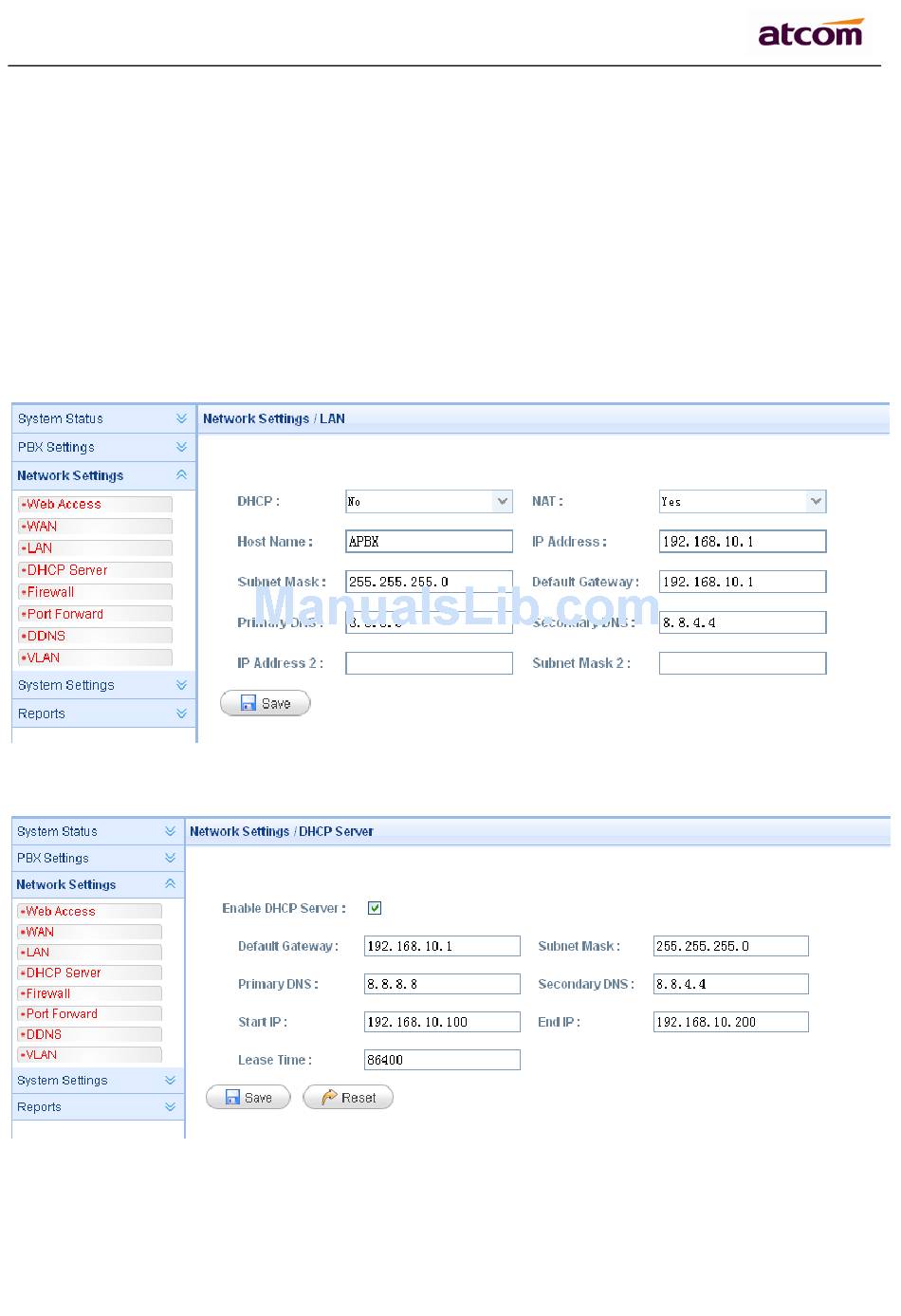901x1316 pixels.
Task: Click the Host Name field containing APBX
Action: coord(429,541)
